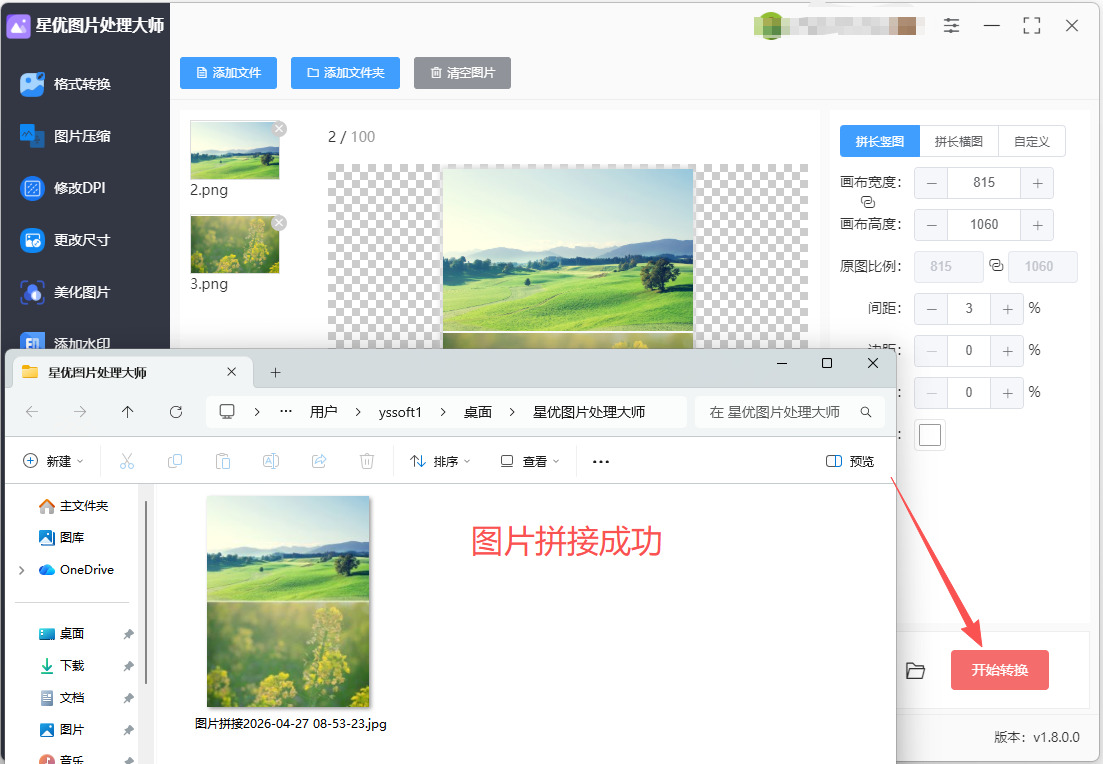1103x764 pixels.
Task: Toggle the 预览 preview pane
Action: [850, 461]
